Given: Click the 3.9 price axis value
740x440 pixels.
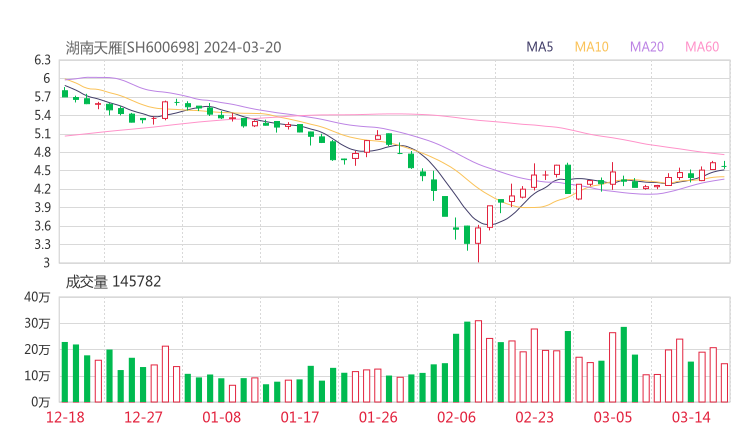Looking at the screenshot, I should click(42, 208).
